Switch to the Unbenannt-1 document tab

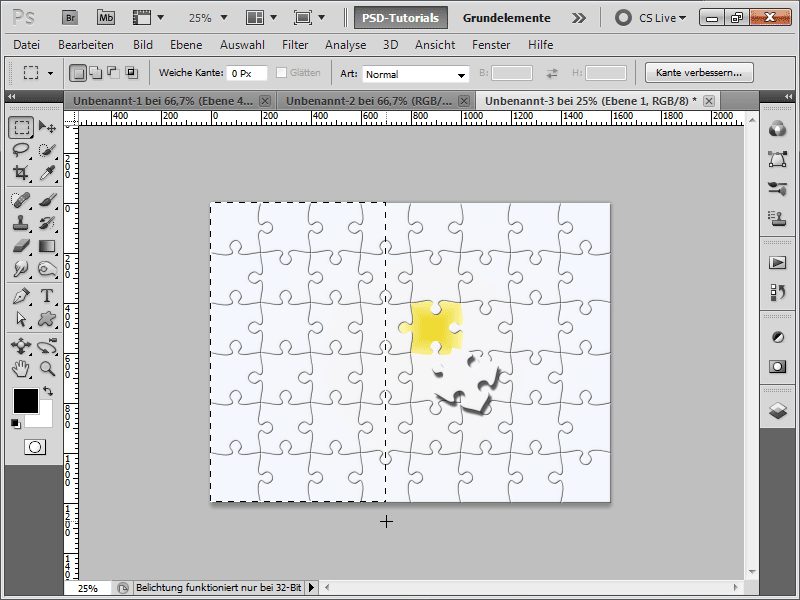tap(163, 101)
